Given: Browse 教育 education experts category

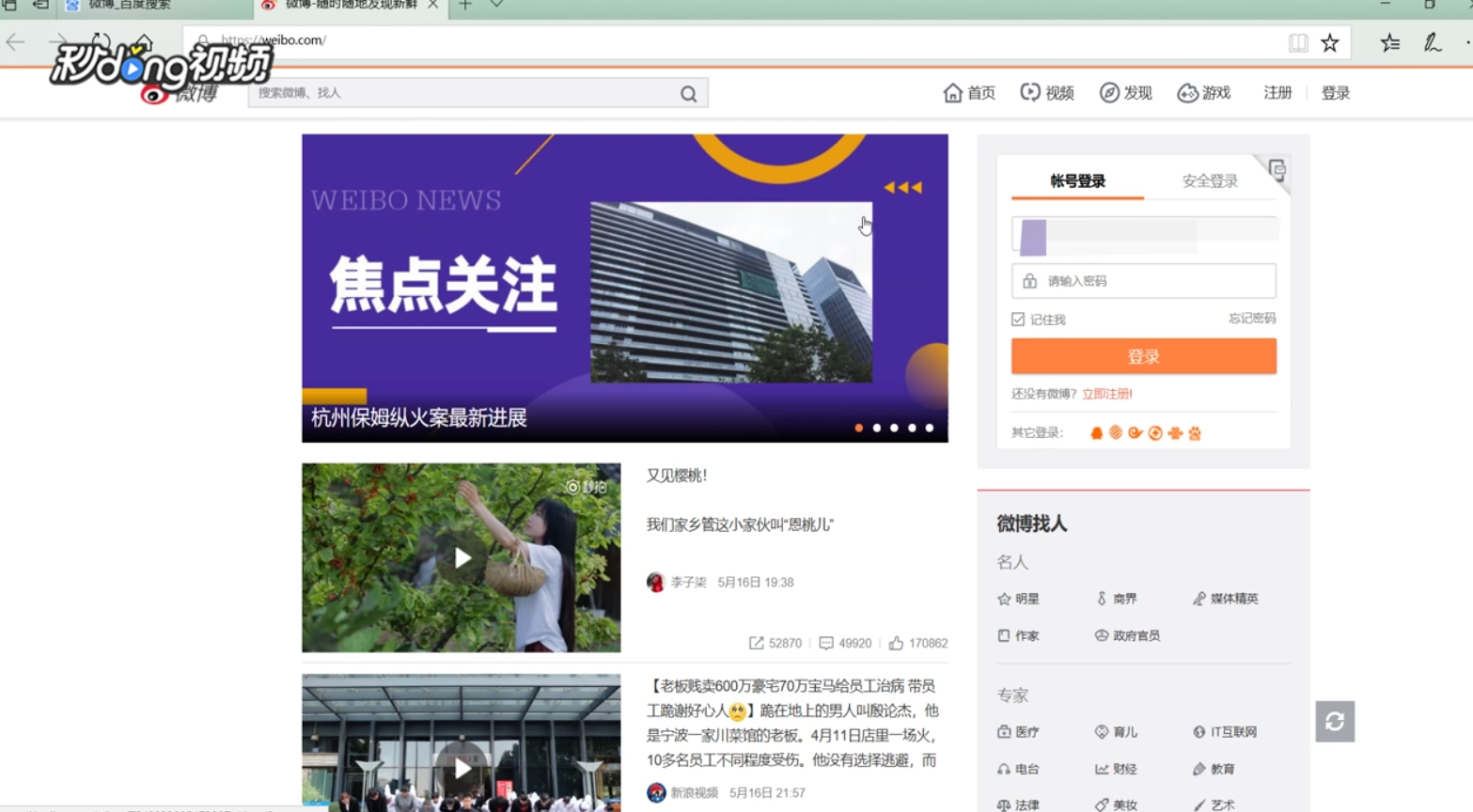Looking at the screenshot, I should (1214, 769).
